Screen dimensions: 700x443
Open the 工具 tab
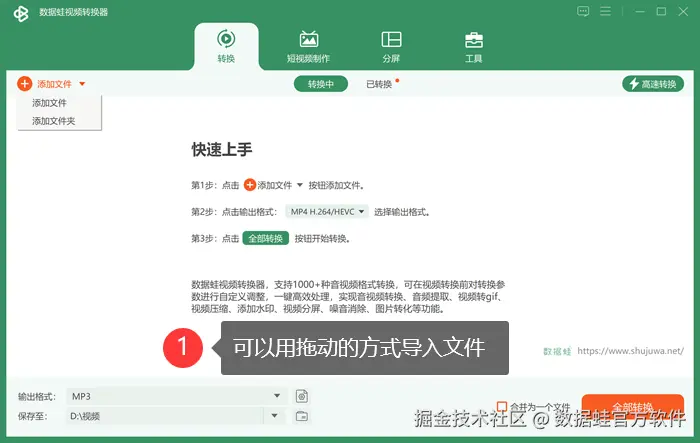(474, 46)
